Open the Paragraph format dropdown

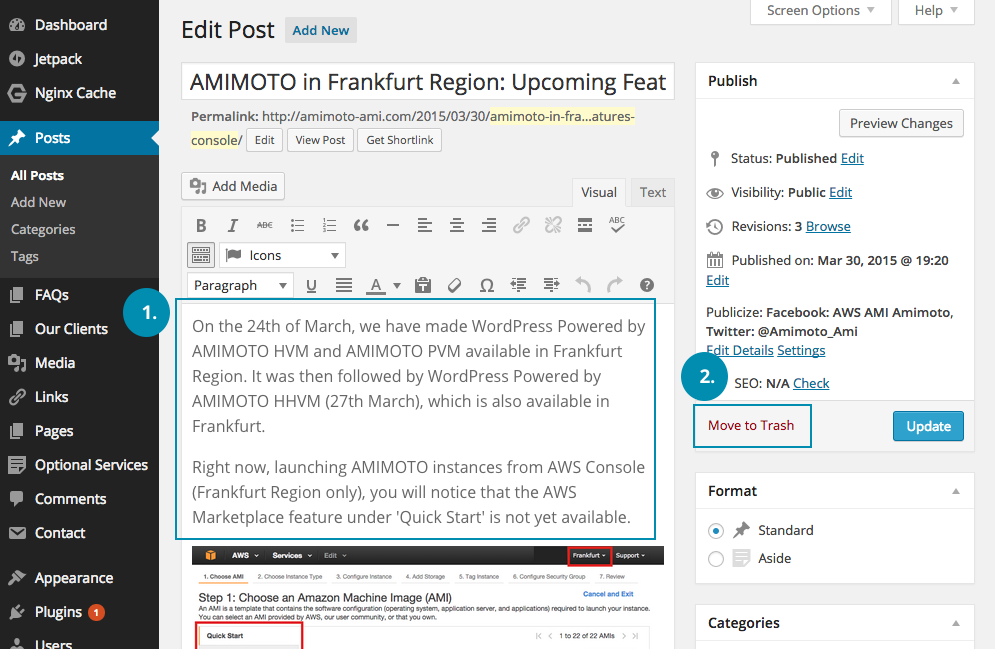tap(240, 285)
